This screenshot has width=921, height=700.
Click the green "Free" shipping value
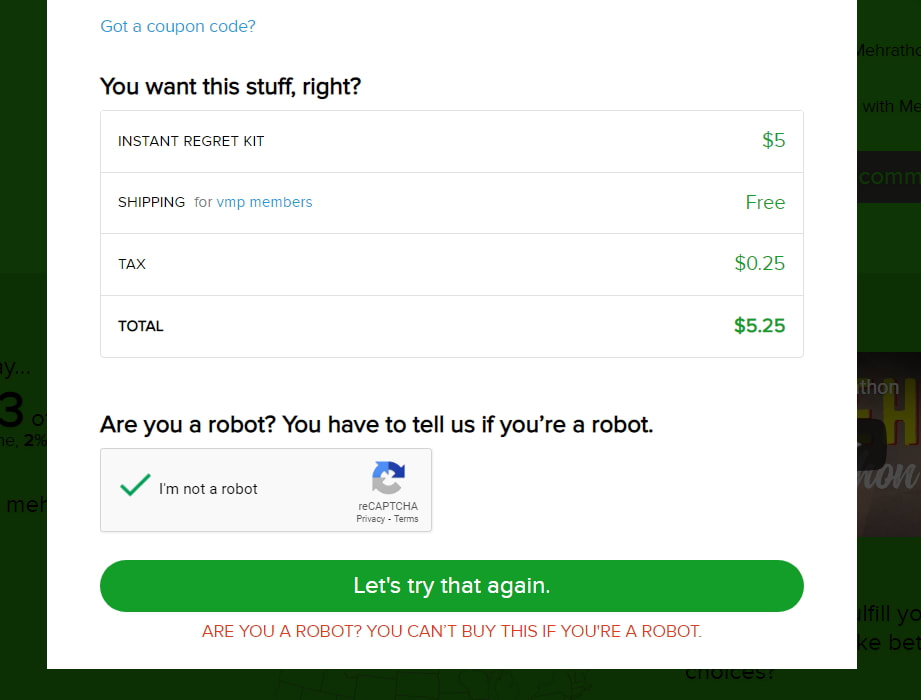tap(765, 202)
